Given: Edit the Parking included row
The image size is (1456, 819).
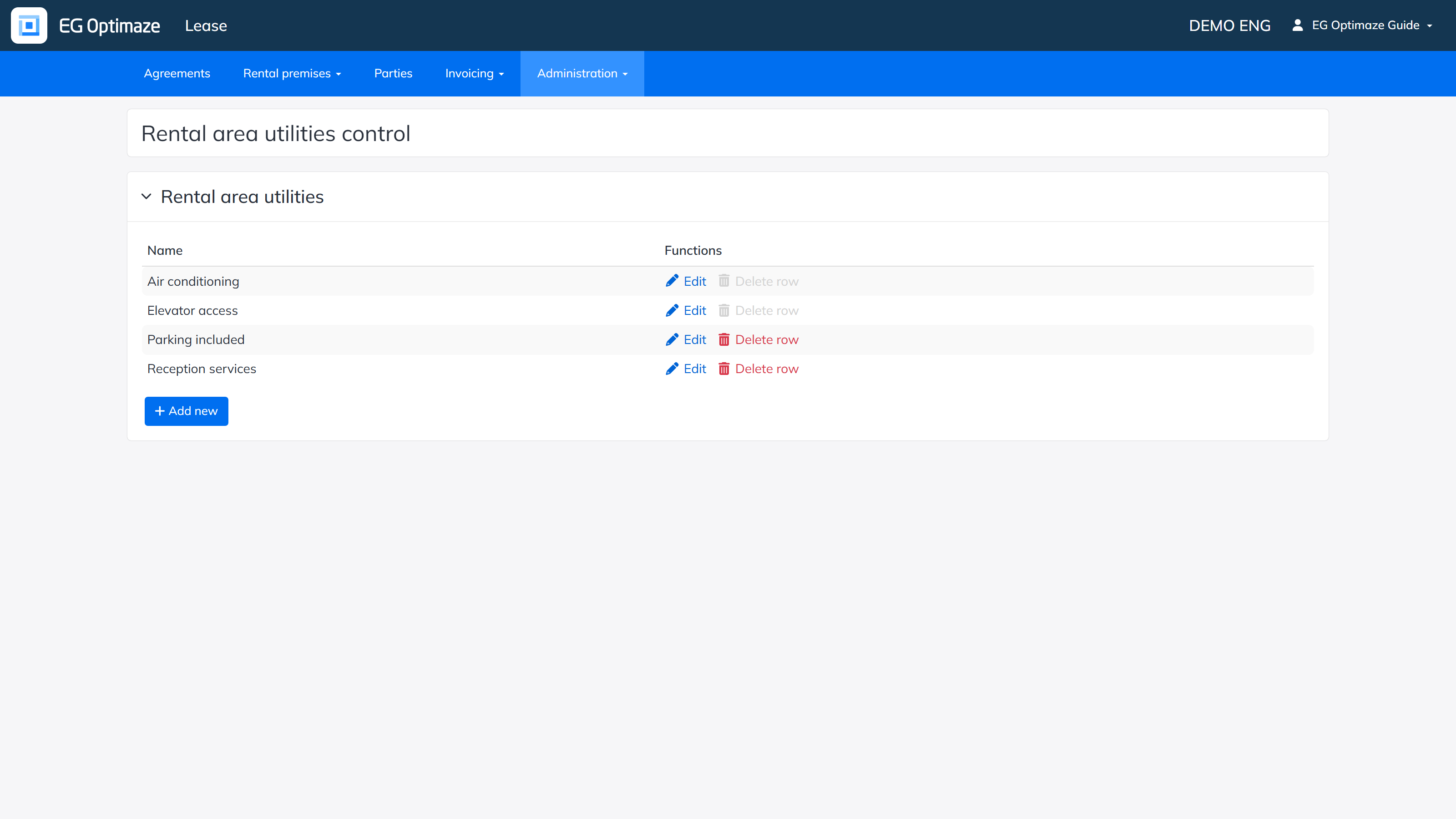Looking at the screenshot, I should [686, 339].
